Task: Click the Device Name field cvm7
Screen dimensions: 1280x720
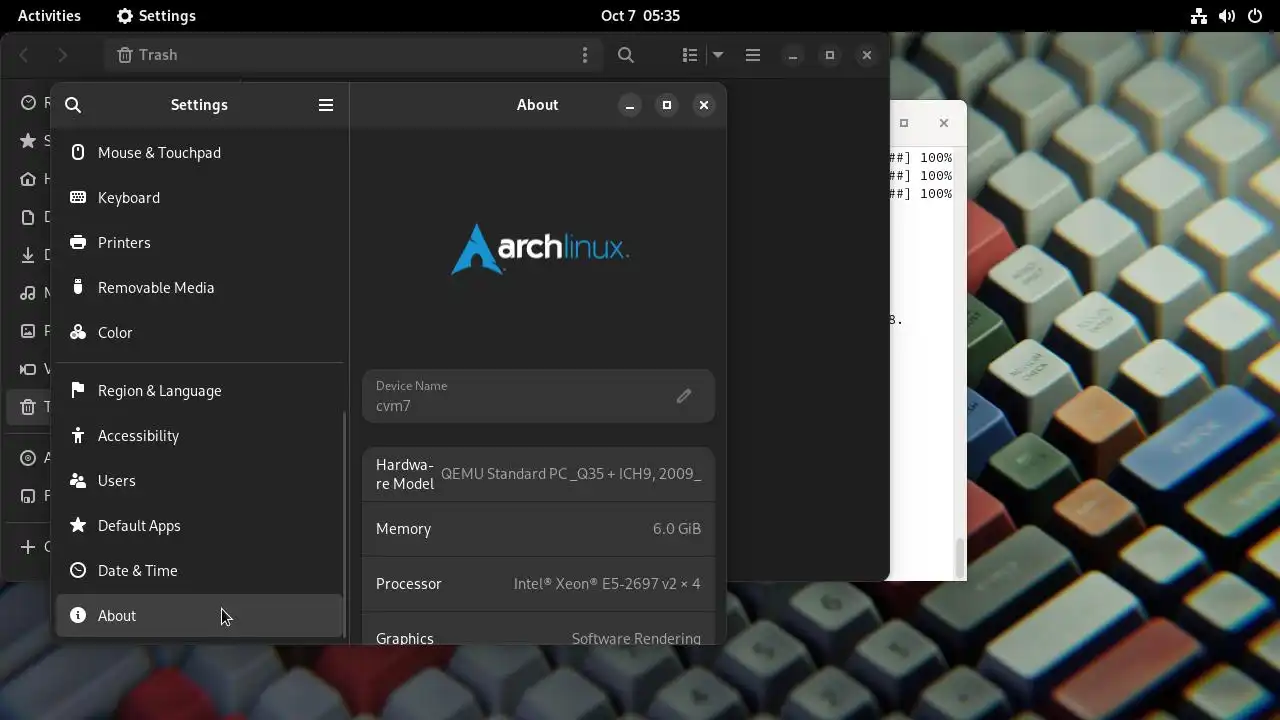Action: coord(538,396)
